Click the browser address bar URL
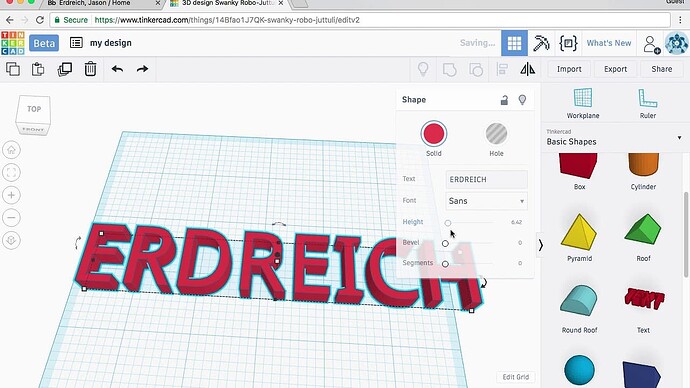This screenshot has width=690, height=388. (x=227, y=20)
